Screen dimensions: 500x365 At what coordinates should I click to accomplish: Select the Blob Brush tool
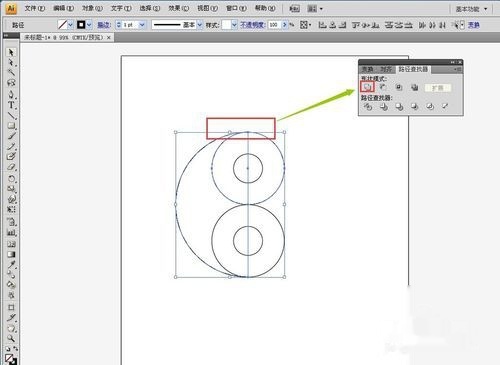click(11, 156)
